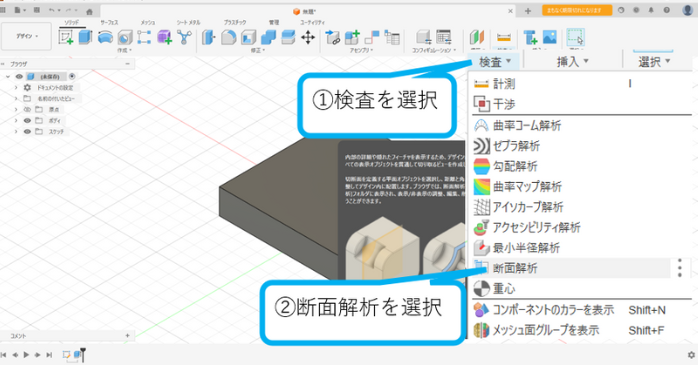Open the 修正 panel dropdown
The width and height of the screenshot is (698, 365).
click(x=258, y=50)
